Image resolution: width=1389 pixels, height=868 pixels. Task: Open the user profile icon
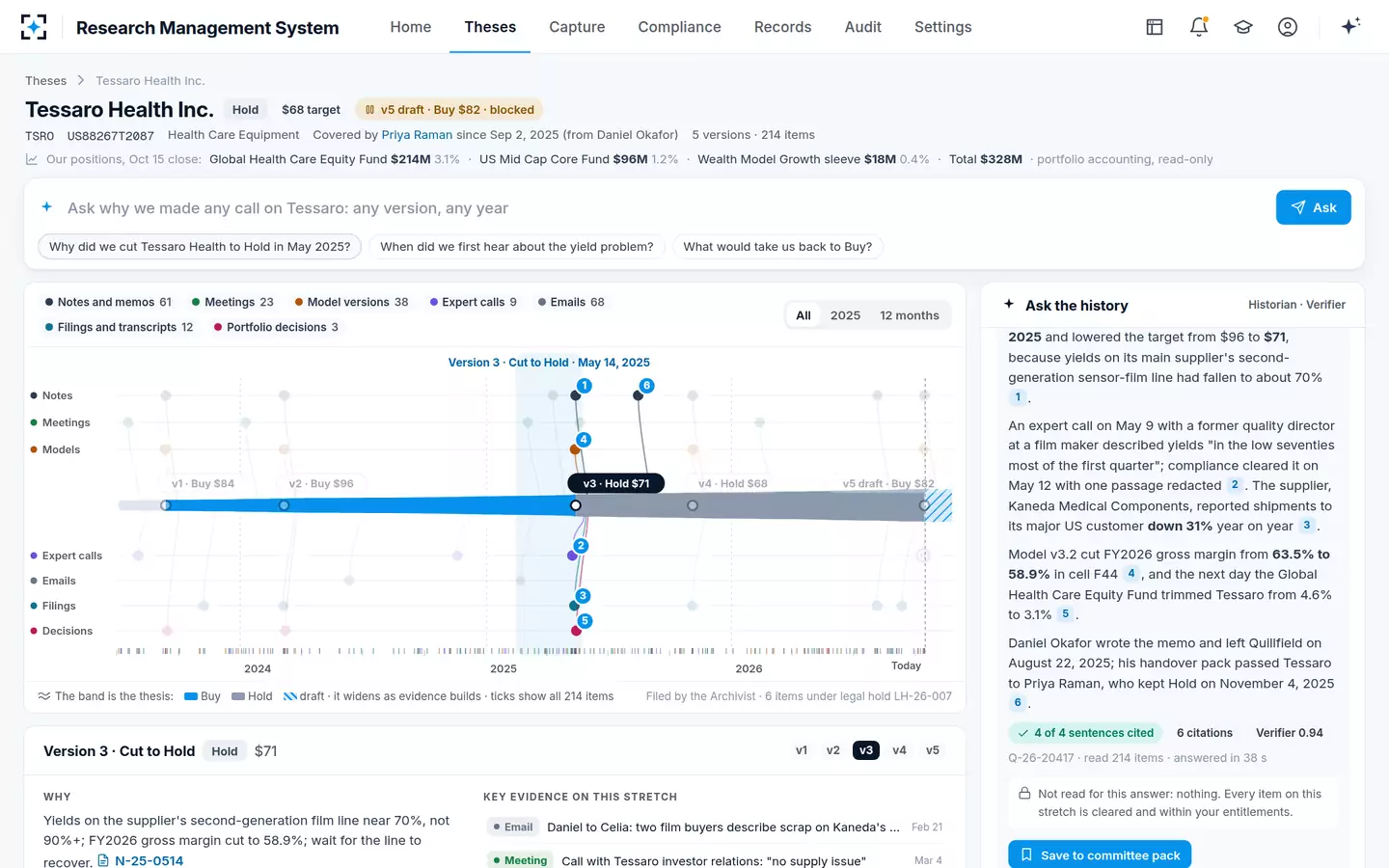click(1288, 27)
